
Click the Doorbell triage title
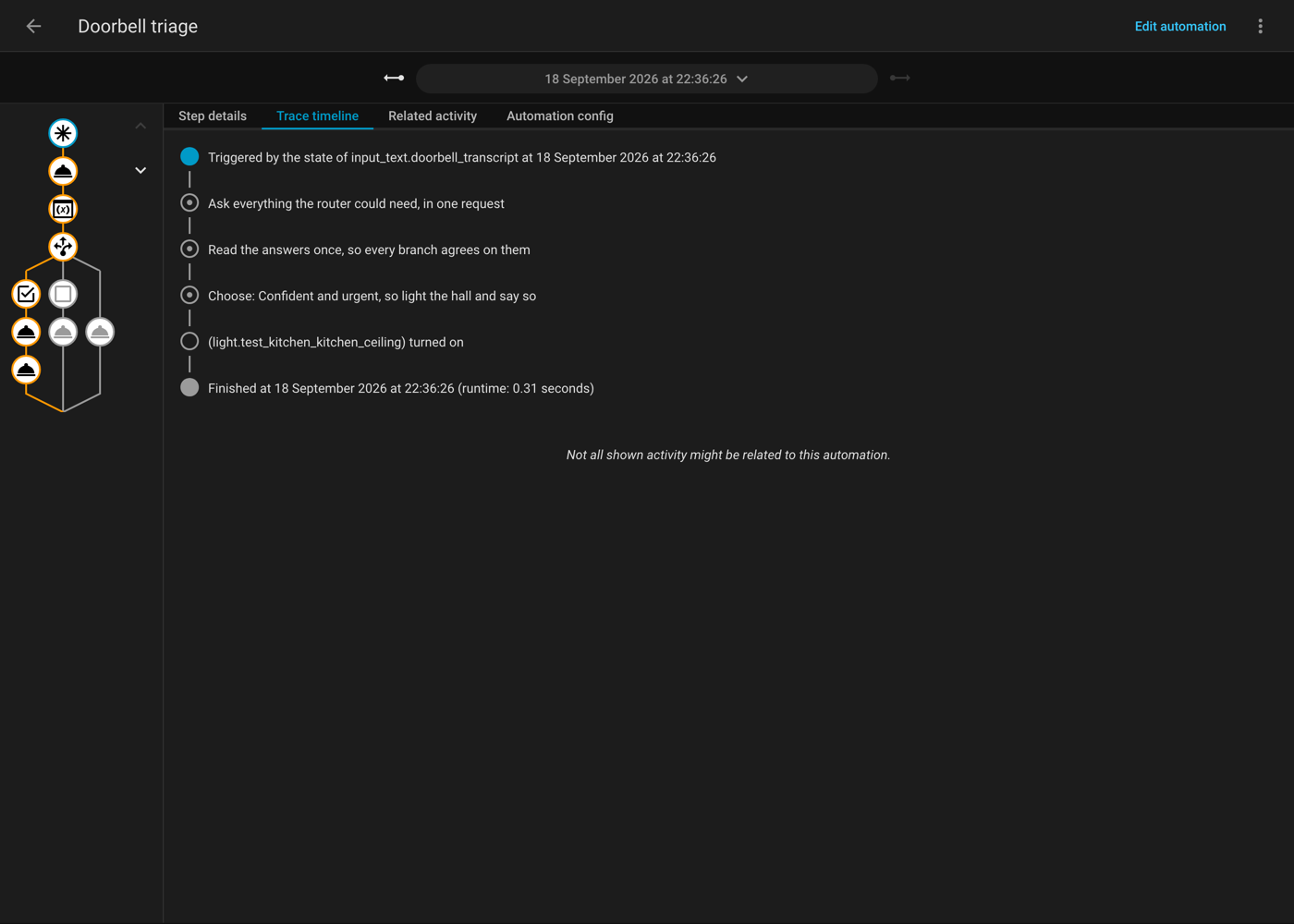[x=138, y=26]
